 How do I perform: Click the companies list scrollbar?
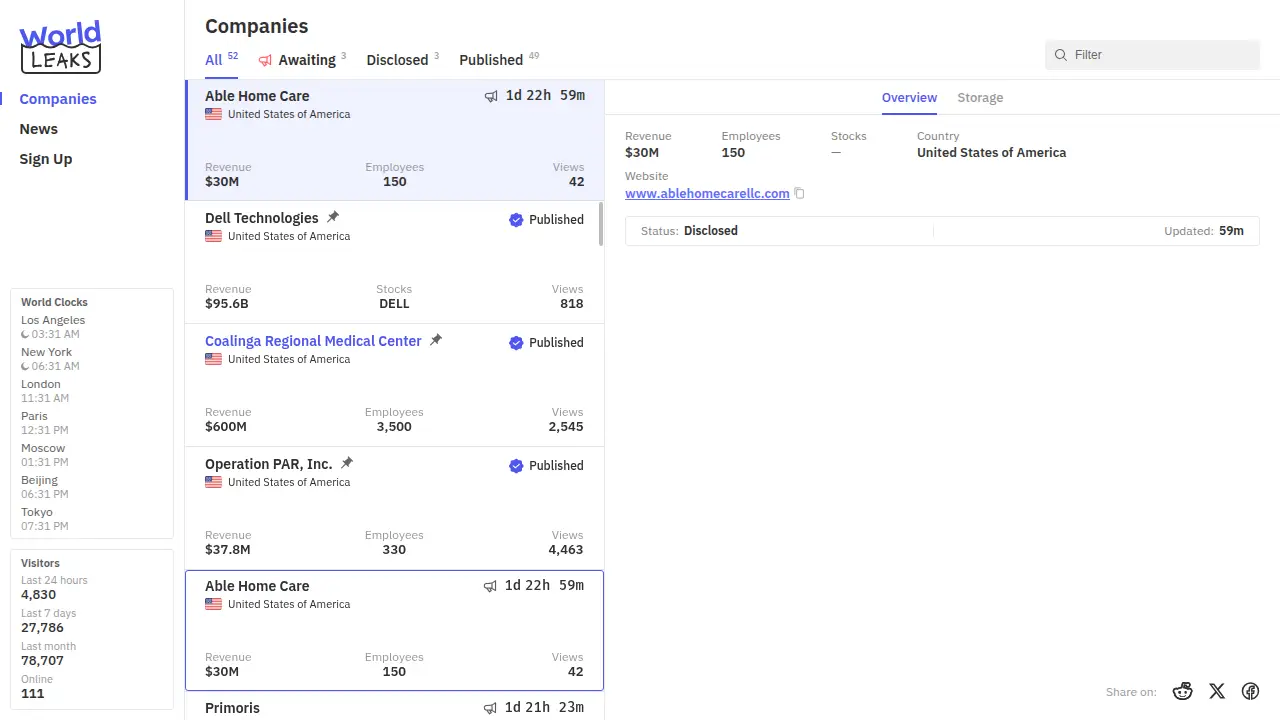click(601, 224)
